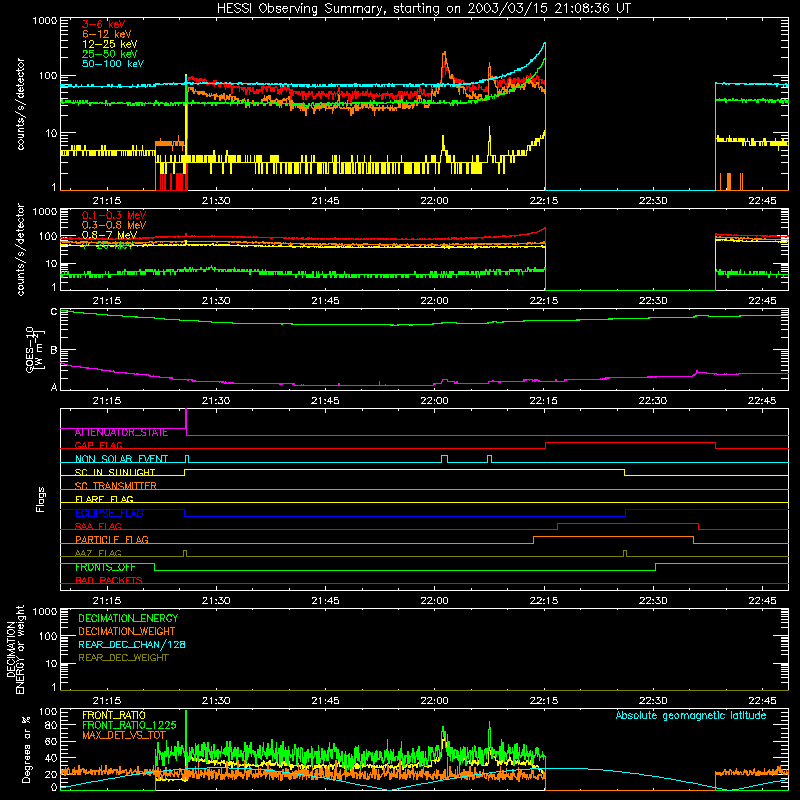Select the '6-12 keV' legend label
The height and width of the screenshot is (800, 800).
pyautogui.click(x=107, y=34)
